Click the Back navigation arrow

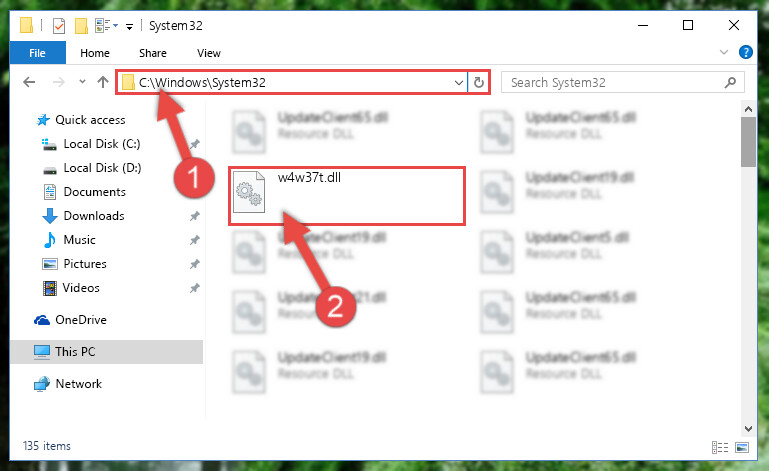(29, 82)
